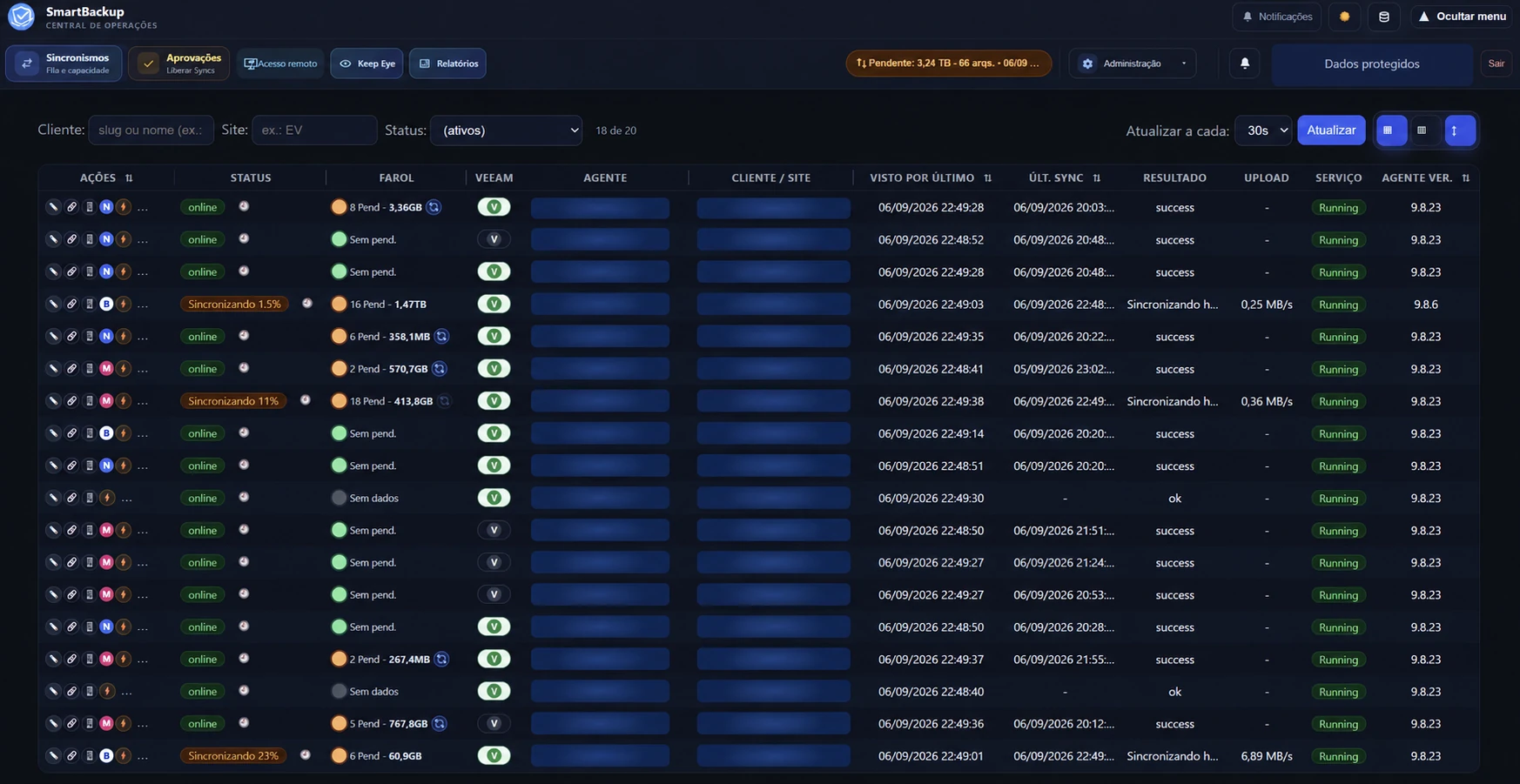Click the database icon in the top bar
Screen dimensions: 1520x784
click(x=1383, y=17)
